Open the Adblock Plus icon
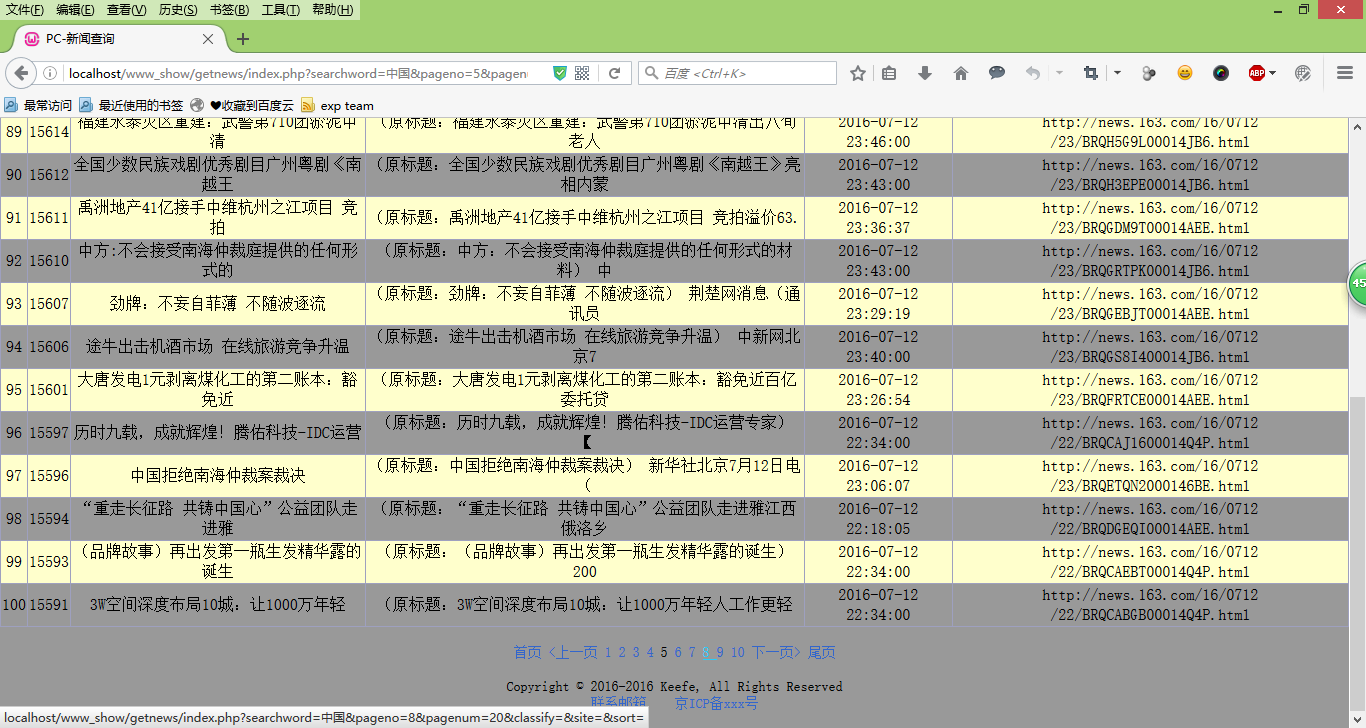1366x728 pixels. (1256, 73)
